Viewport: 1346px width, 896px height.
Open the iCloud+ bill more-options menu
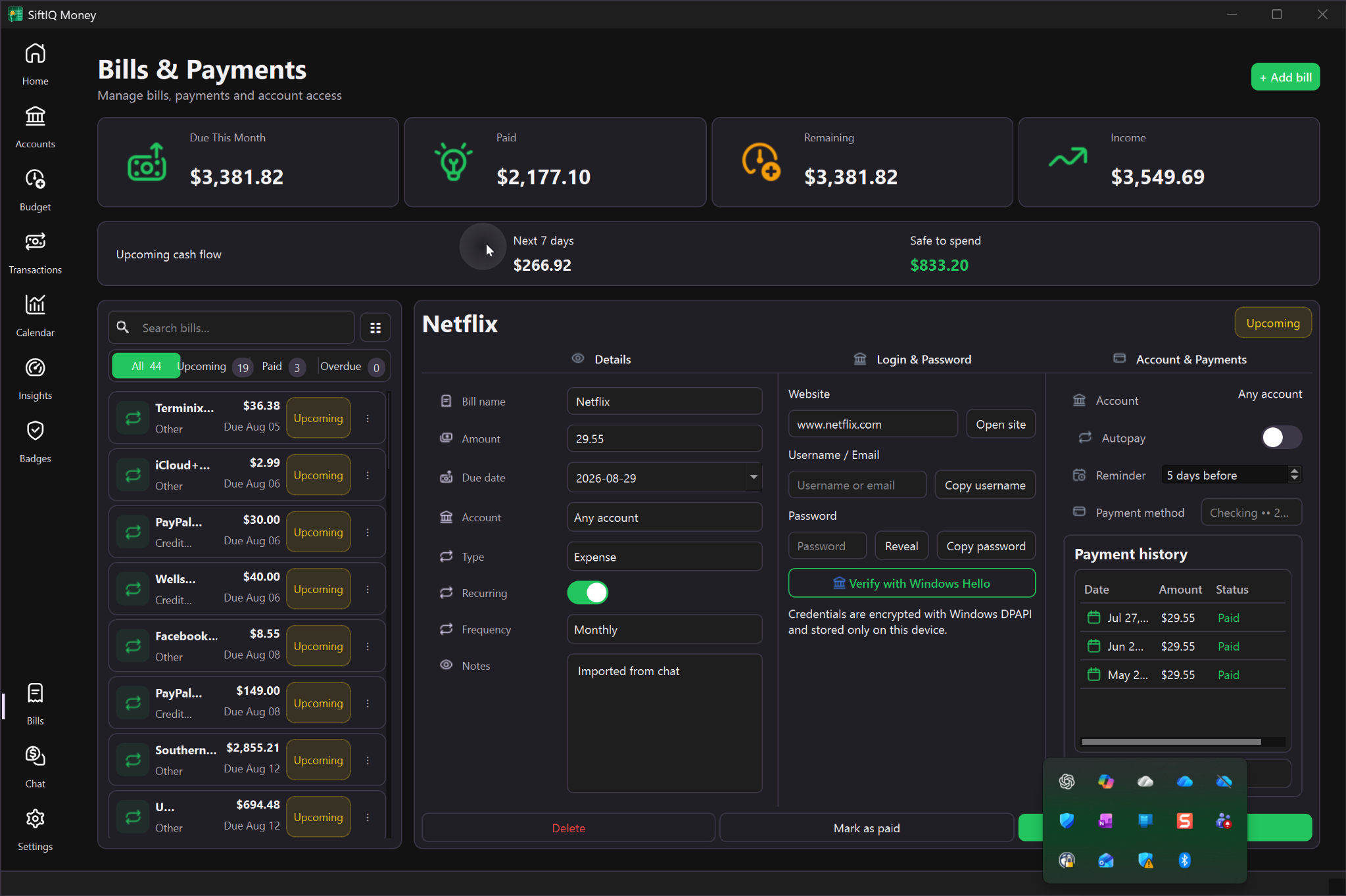(368, 475)
